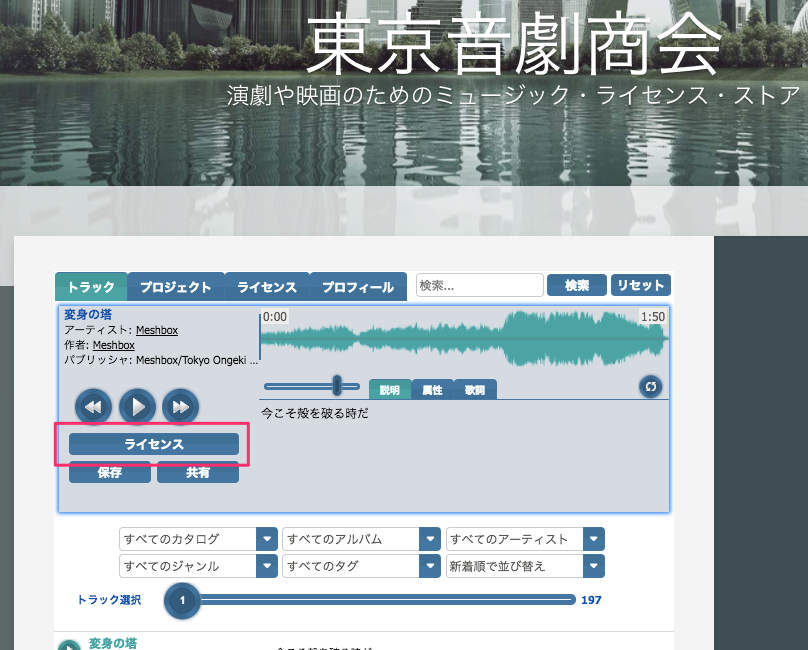Play the track 変身の塔

coord(137,407)
